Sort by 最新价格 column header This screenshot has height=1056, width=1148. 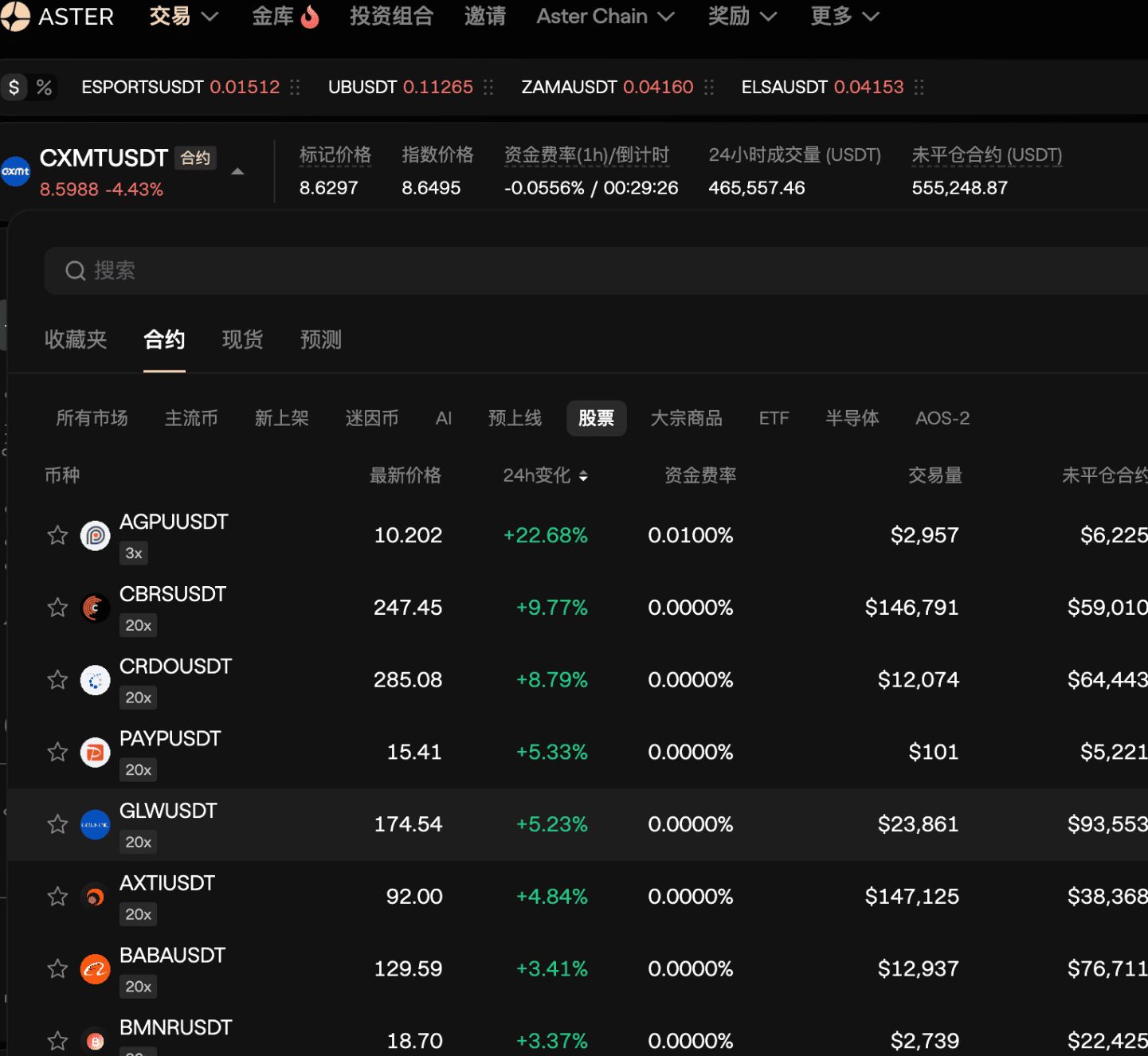(406, 475)
